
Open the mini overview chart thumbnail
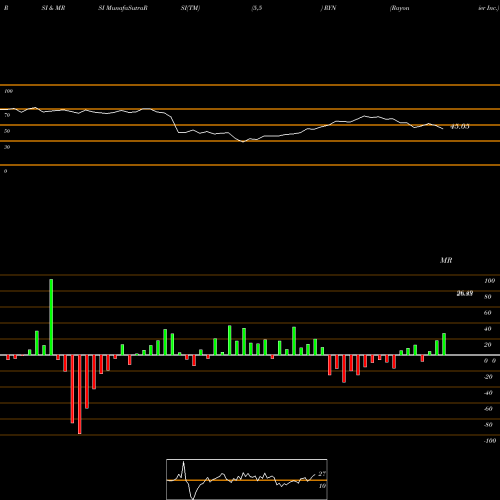[x=247, y=479]
